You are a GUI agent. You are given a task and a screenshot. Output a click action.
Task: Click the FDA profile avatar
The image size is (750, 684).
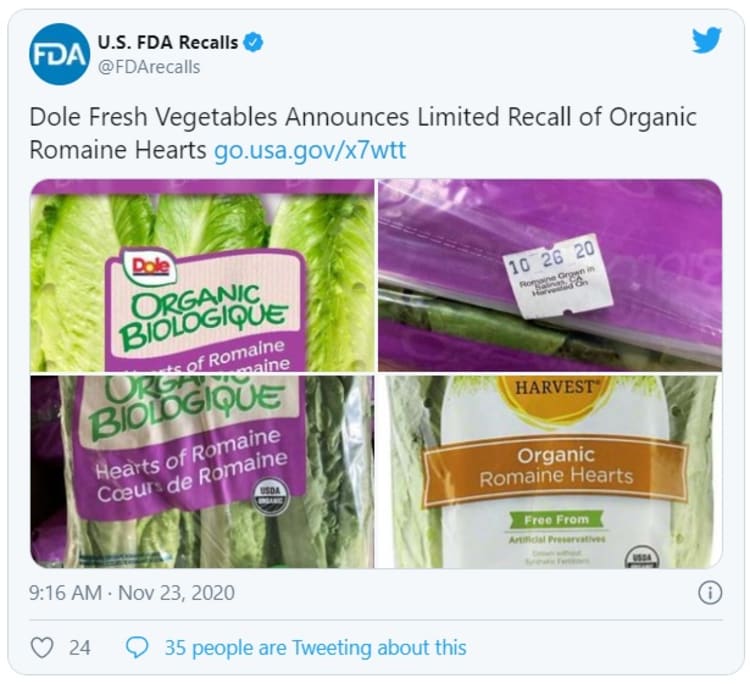(x=59, y=54)
